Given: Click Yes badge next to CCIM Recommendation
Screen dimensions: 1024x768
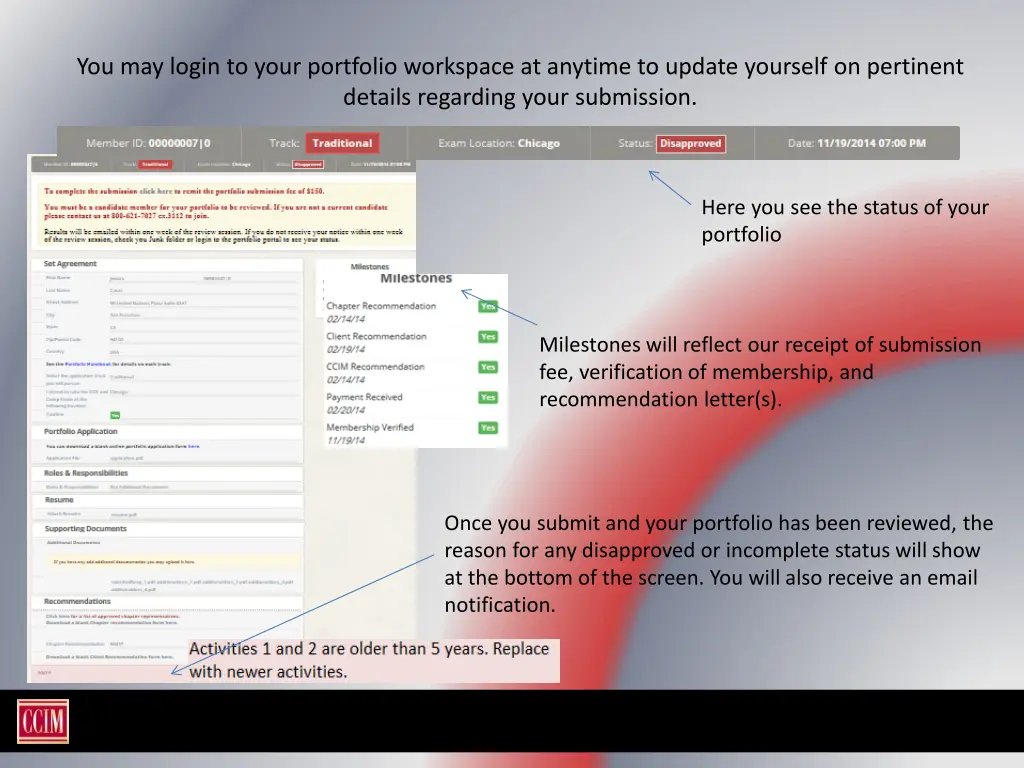Looking at the screenshot, I should pos(488,367).
